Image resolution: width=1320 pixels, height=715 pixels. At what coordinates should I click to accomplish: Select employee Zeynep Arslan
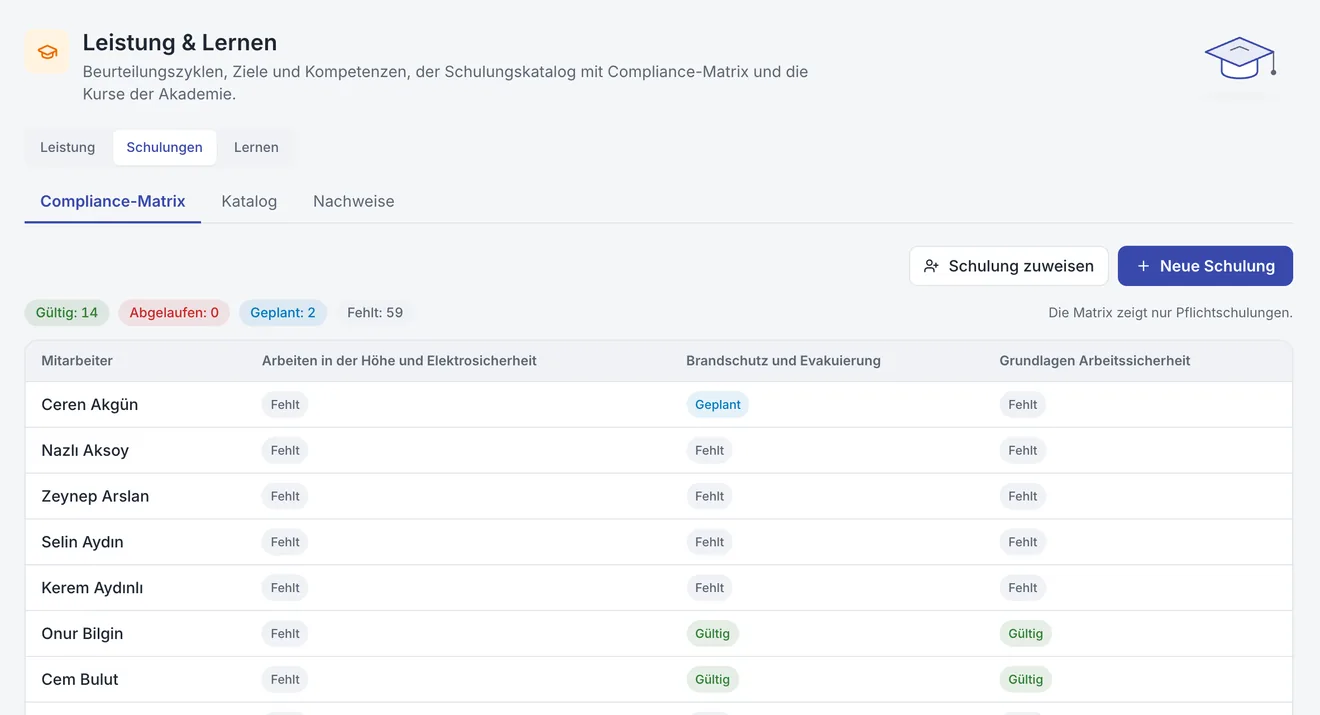pyautogui.click(x=95, y=497)
